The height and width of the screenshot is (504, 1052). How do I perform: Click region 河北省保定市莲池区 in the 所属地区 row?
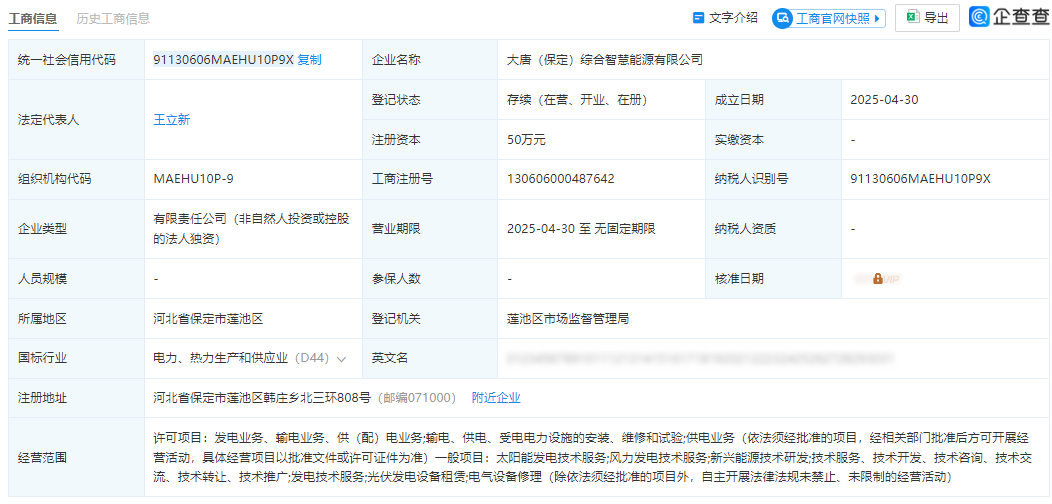tap(208, 318)
